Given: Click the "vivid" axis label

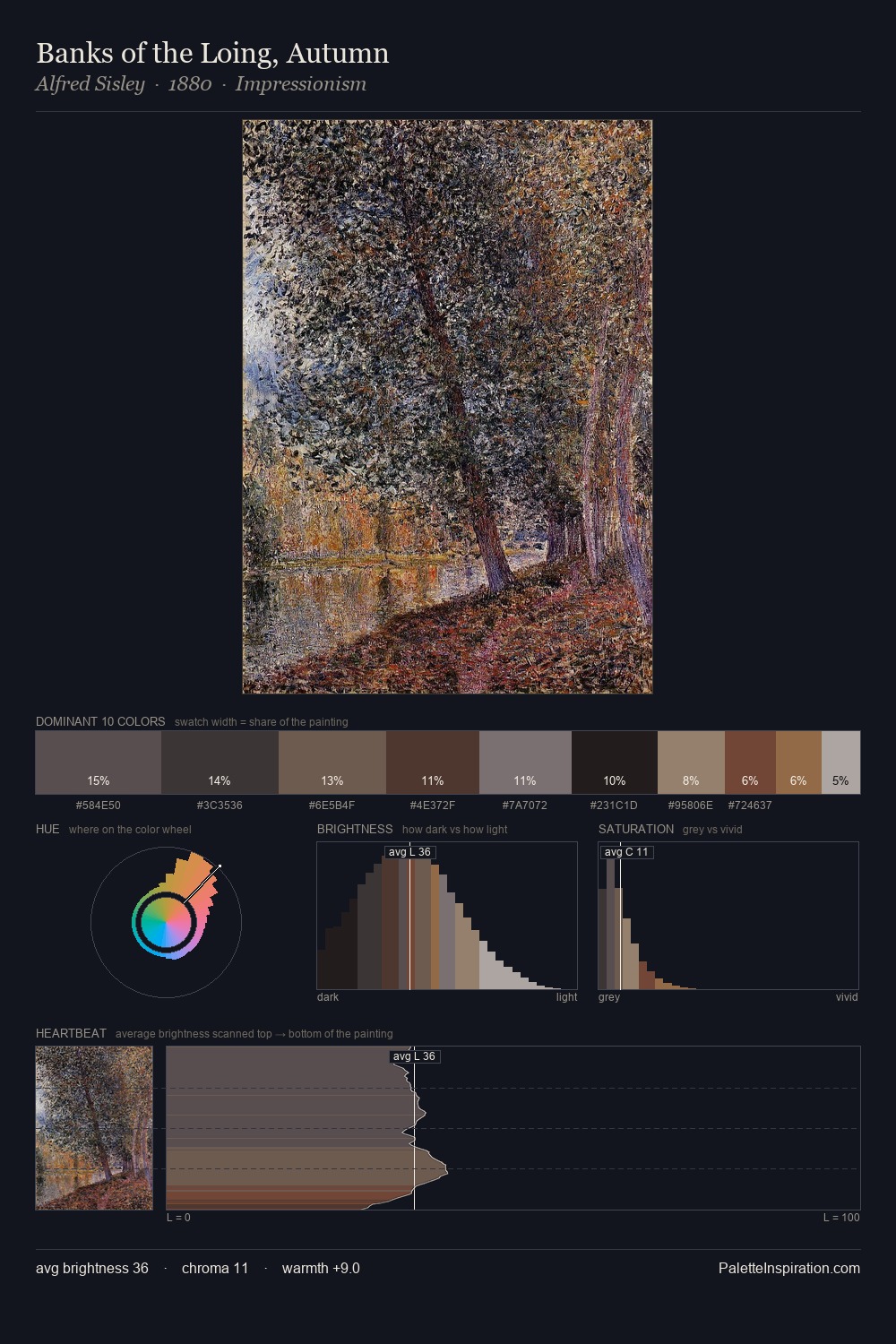Looking at the screenshot, I should tap(847, 997).
